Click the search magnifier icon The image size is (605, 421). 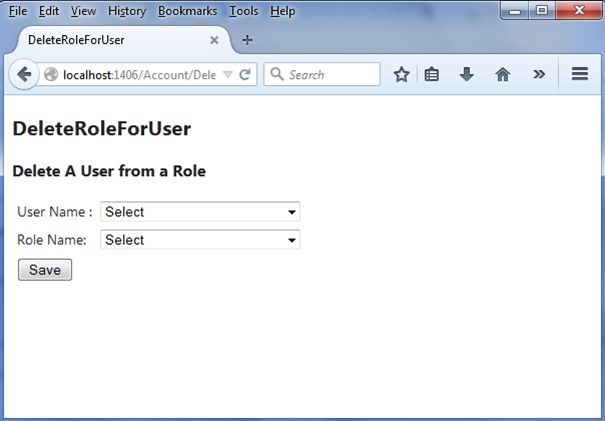(x=277, y=74)
